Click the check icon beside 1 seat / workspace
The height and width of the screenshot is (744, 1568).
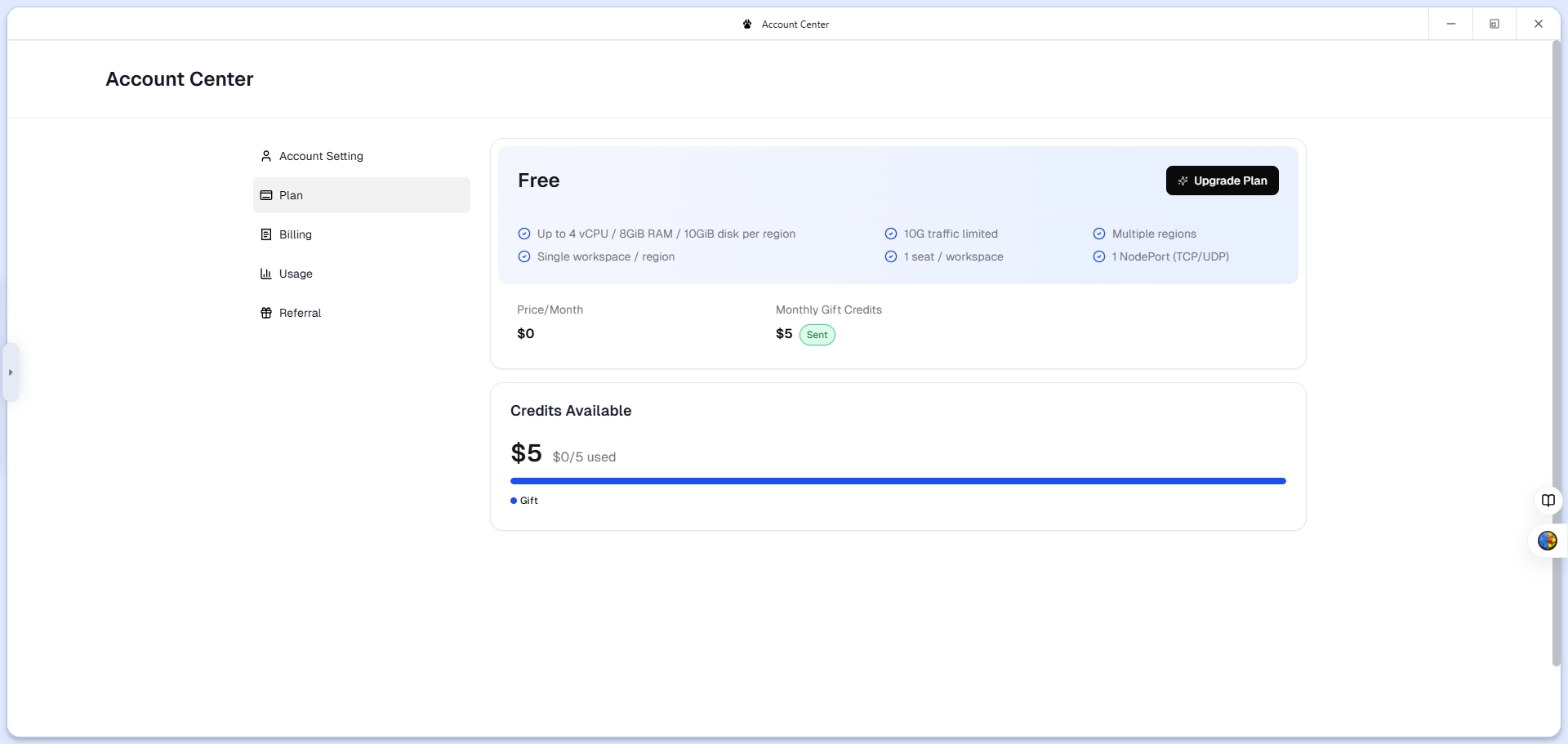891,256
